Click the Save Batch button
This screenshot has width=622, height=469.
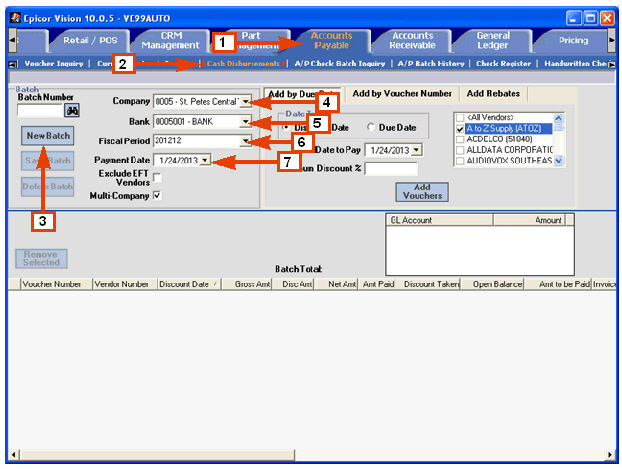click(48, 161)
